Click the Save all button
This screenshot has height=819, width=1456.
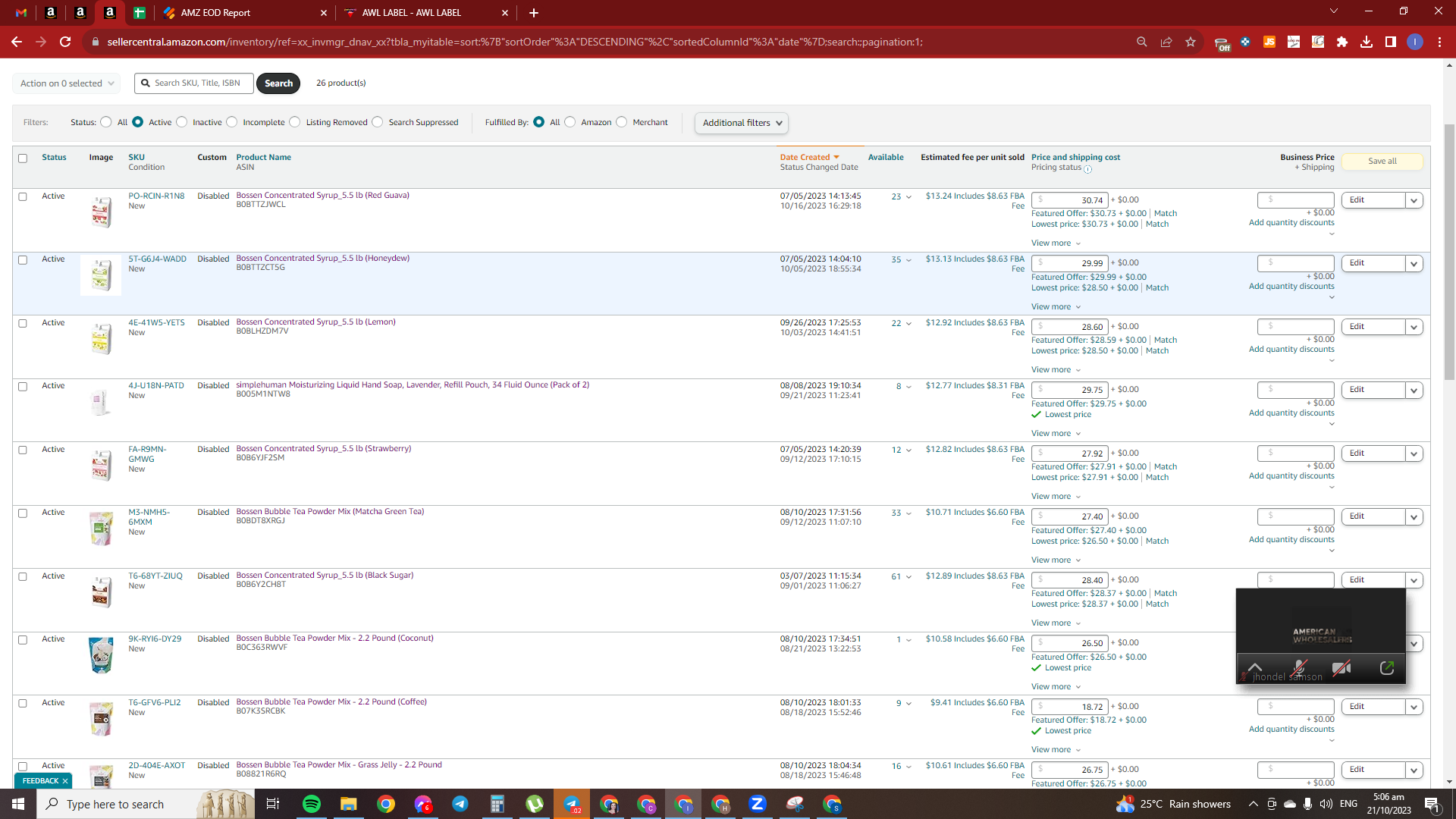pos(1382,162)
